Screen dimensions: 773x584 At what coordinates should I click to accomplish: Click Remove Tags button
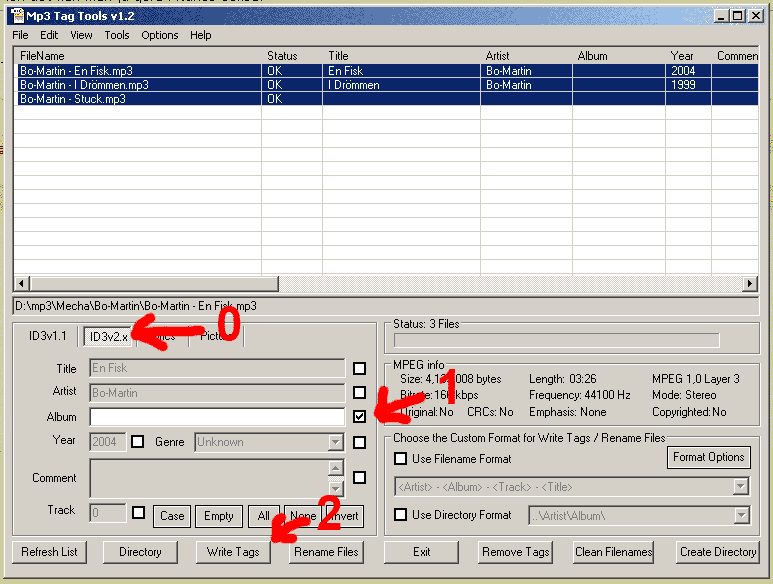click(x=516, y=552)
